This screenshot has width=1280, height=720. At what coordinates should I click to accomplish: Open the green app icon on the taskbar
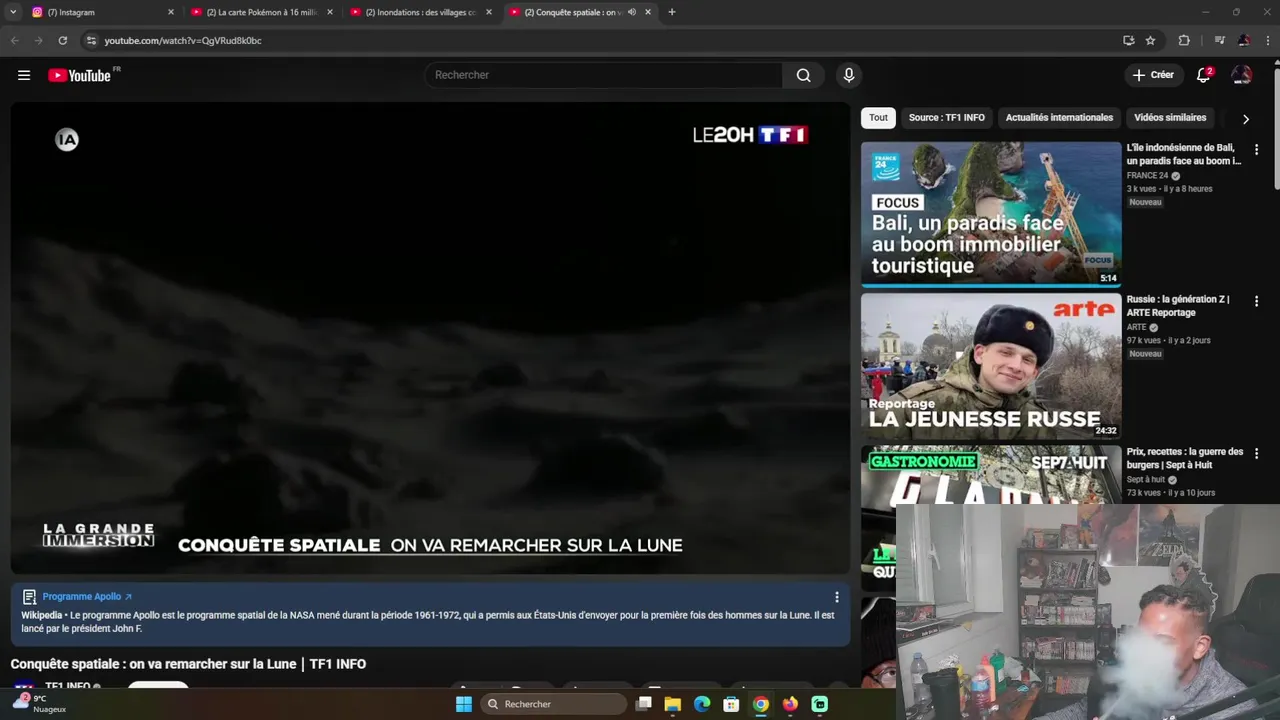820,704
